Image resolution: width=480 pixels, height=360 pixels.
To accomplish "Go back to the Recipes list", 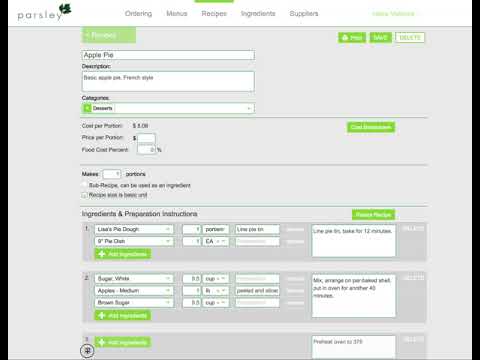I will [x=109, y=35].
